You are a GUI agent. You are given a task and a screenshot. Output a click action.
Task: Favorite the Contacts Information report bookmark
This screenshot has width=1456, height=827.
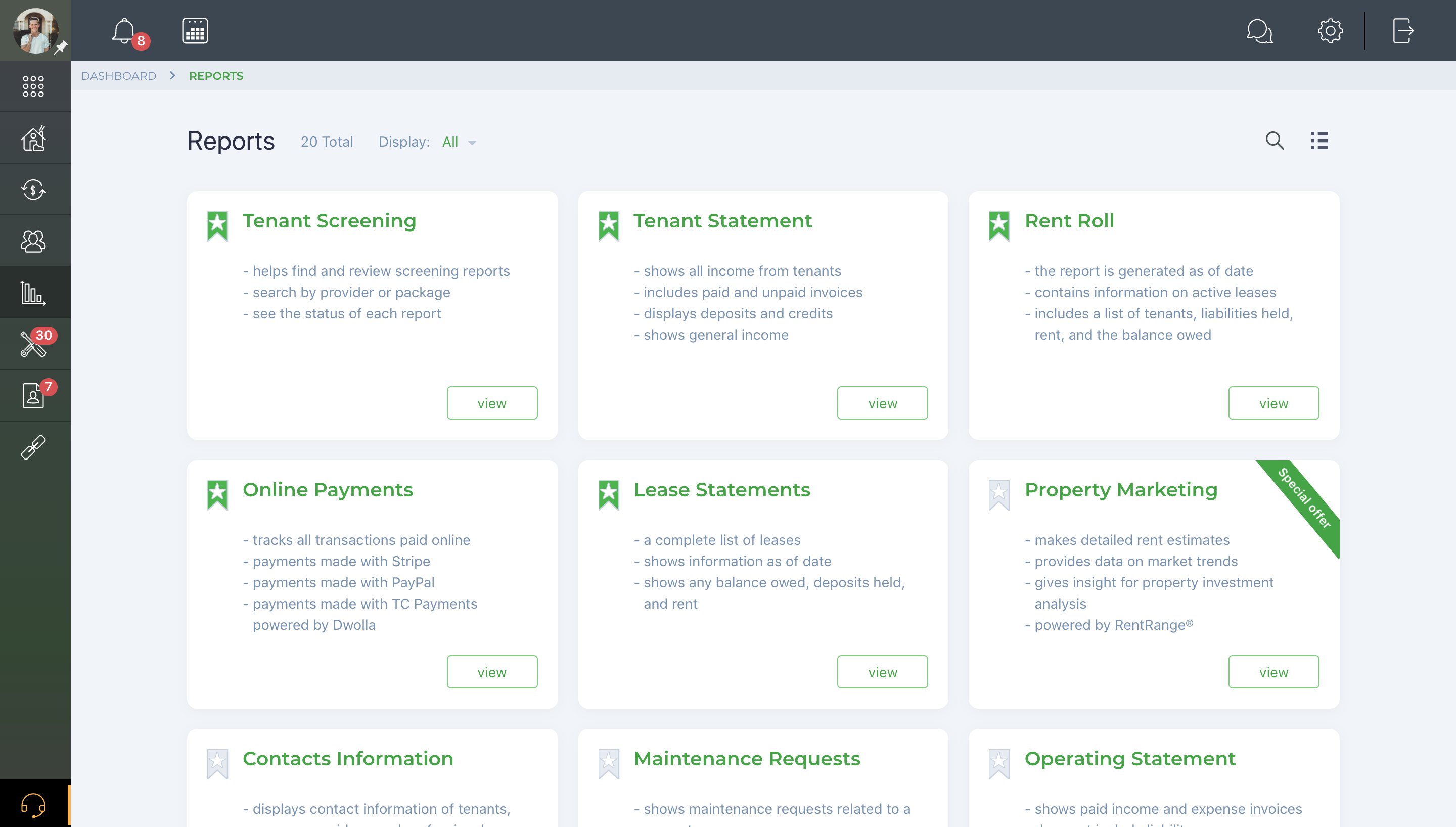[x=217, y=764]
